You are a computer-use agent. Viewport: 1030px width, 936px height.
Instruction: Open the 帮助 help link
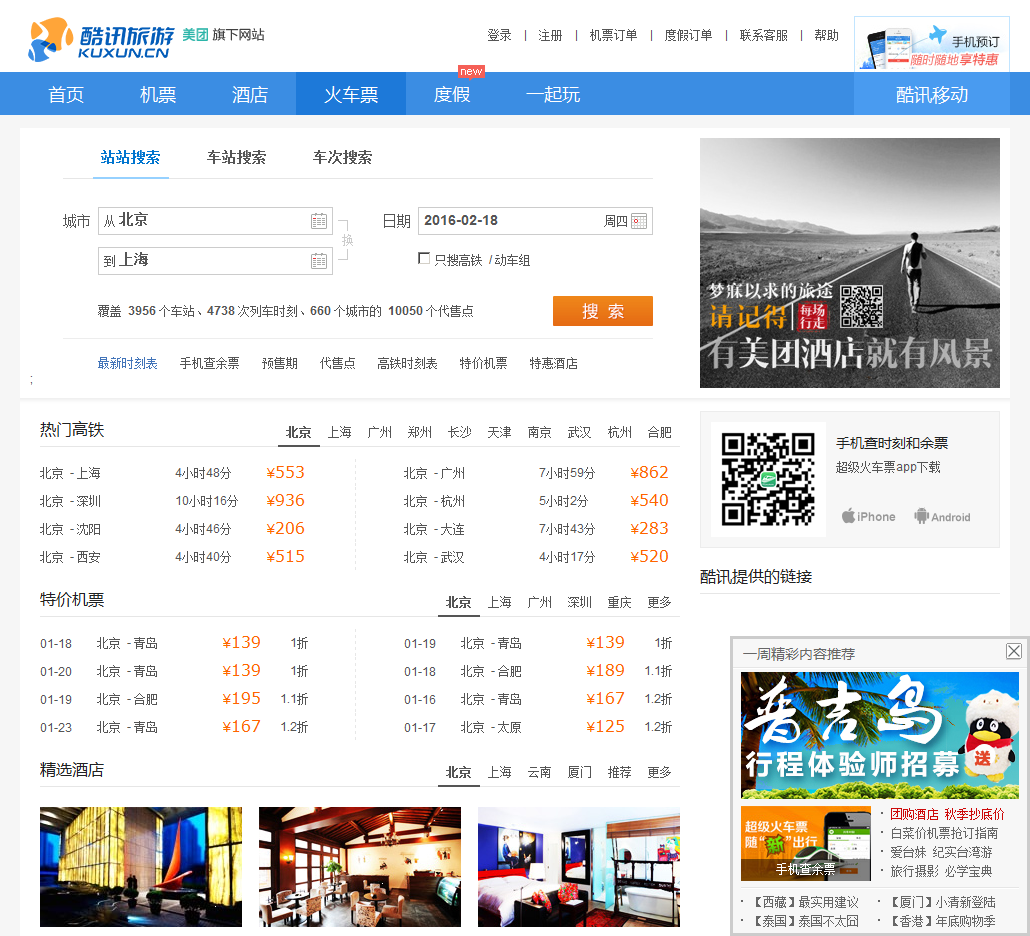tap(826, 35)
